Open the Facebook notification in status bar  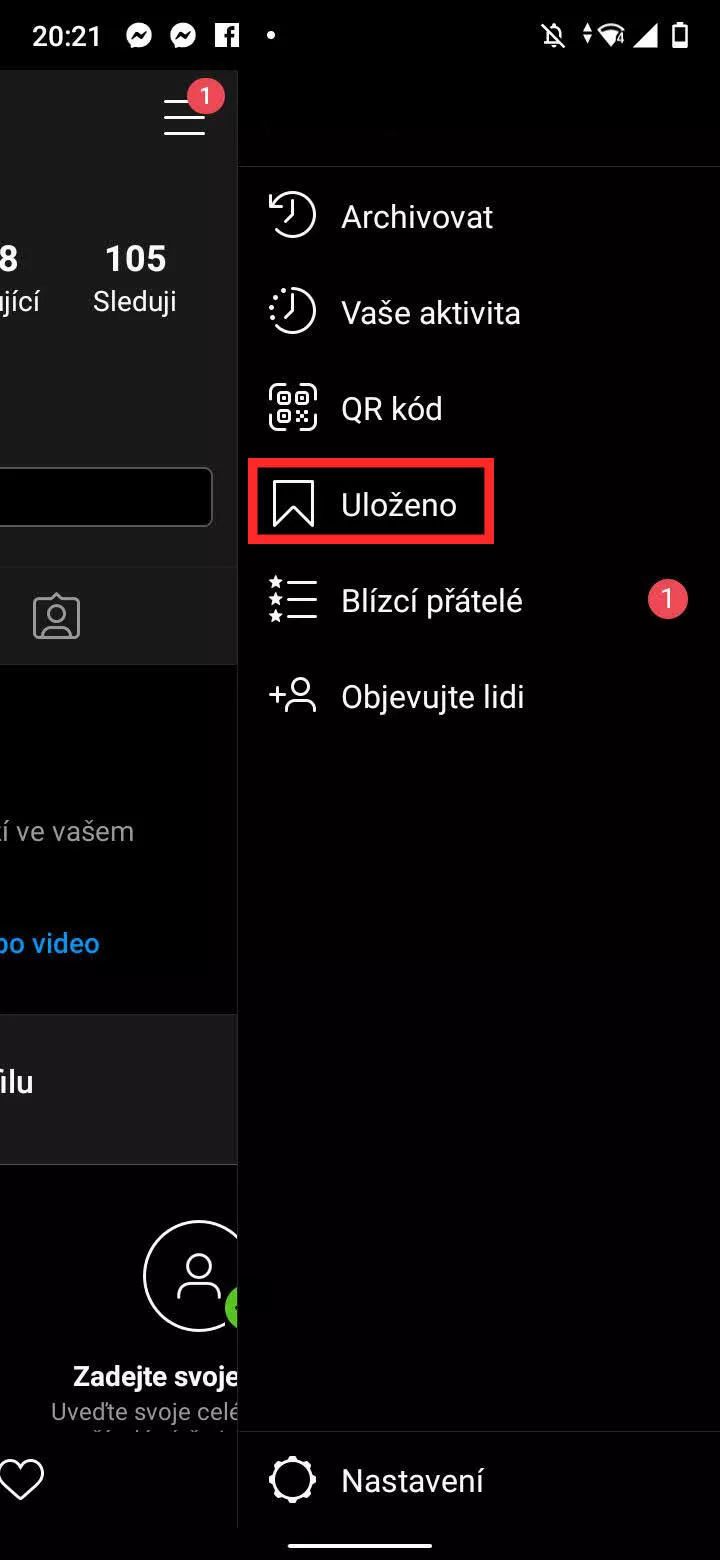pyautogui.click(x=227, y=37)
